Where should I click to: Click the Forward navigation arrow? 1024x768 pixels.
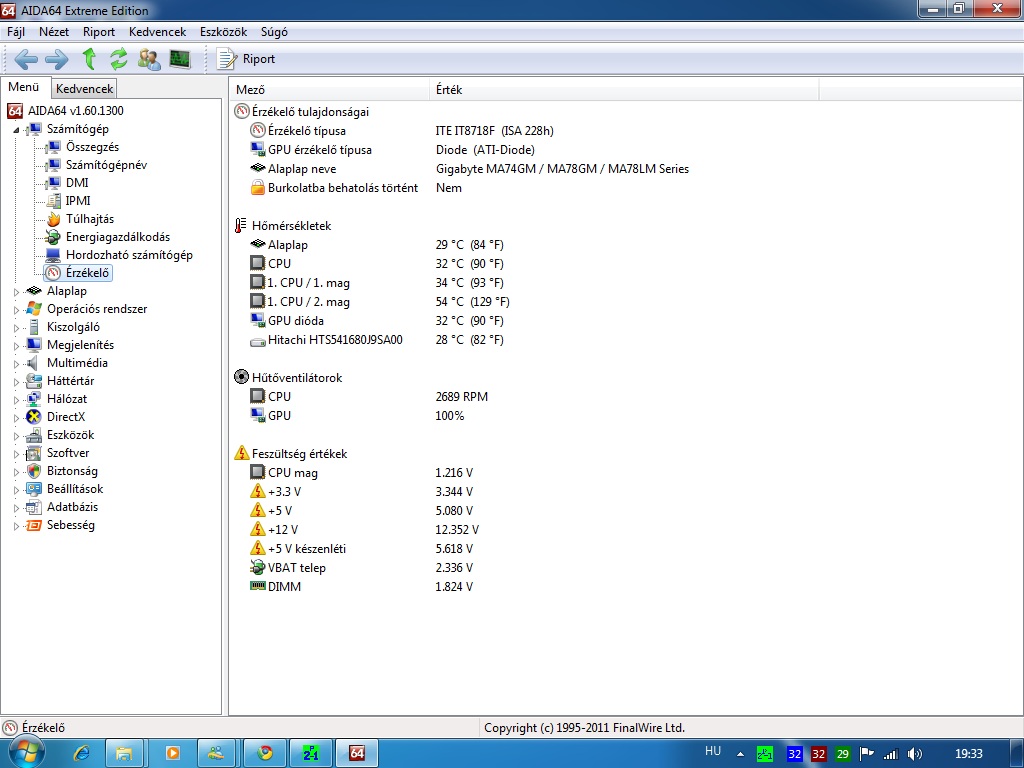56,59
